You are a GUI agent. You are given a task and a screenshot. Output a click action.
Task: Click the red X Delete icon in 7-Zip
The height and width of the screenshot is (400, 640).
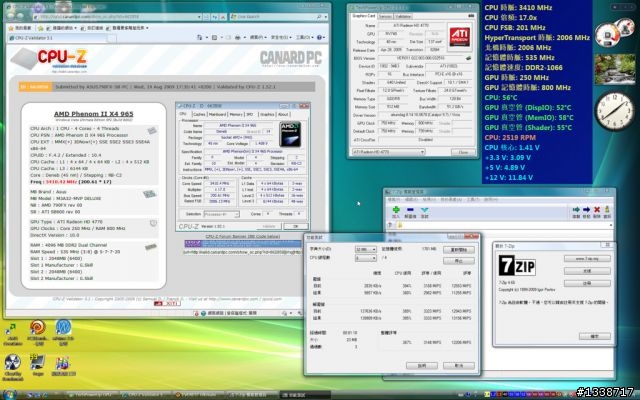click(x=597, y=210)
